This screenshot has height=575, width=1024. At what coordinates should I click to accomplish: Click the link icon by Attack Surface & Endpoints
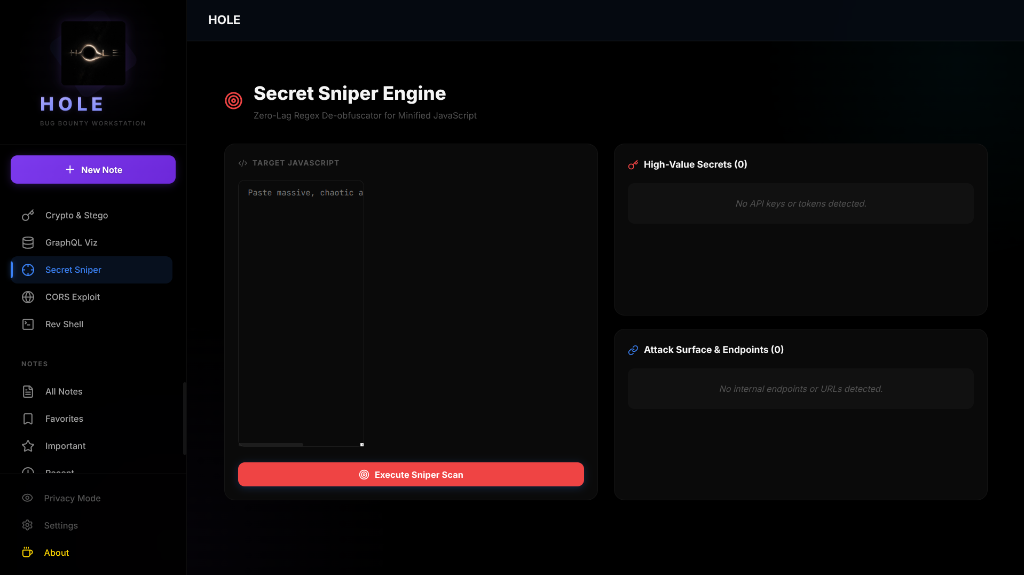(x=633, y=350)
